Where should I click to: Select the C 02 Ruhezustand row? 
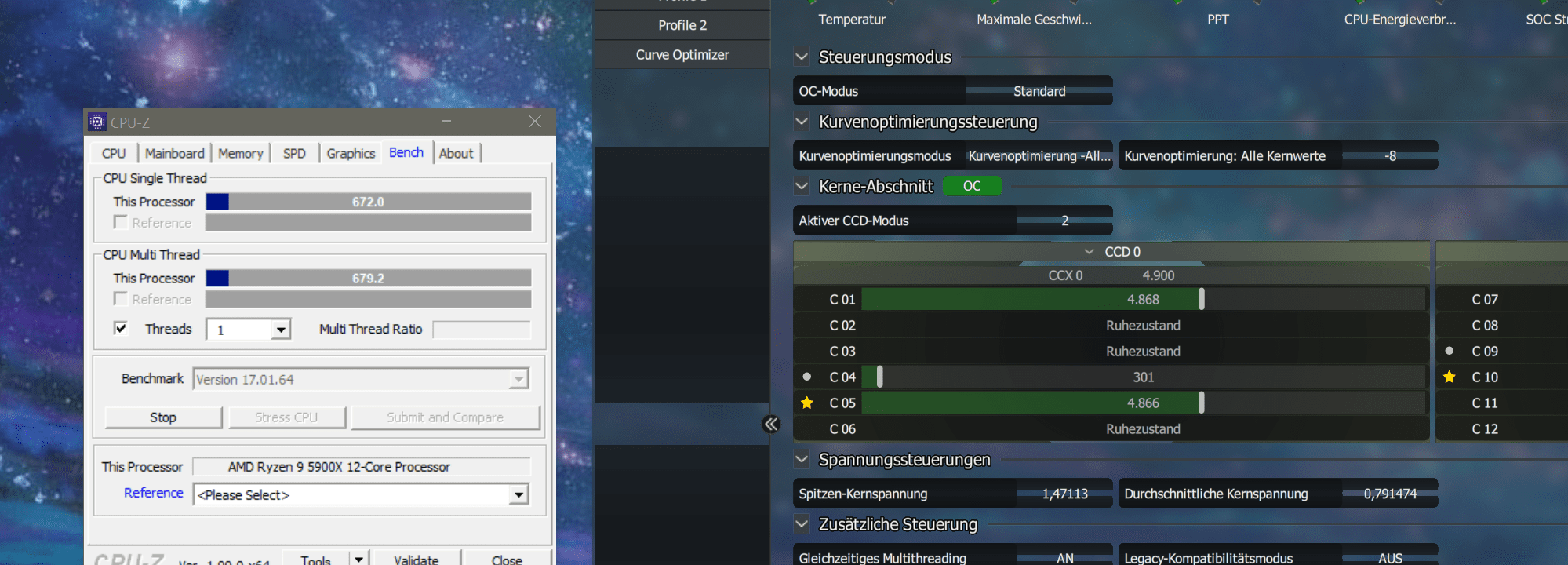tap(1111, 325)
